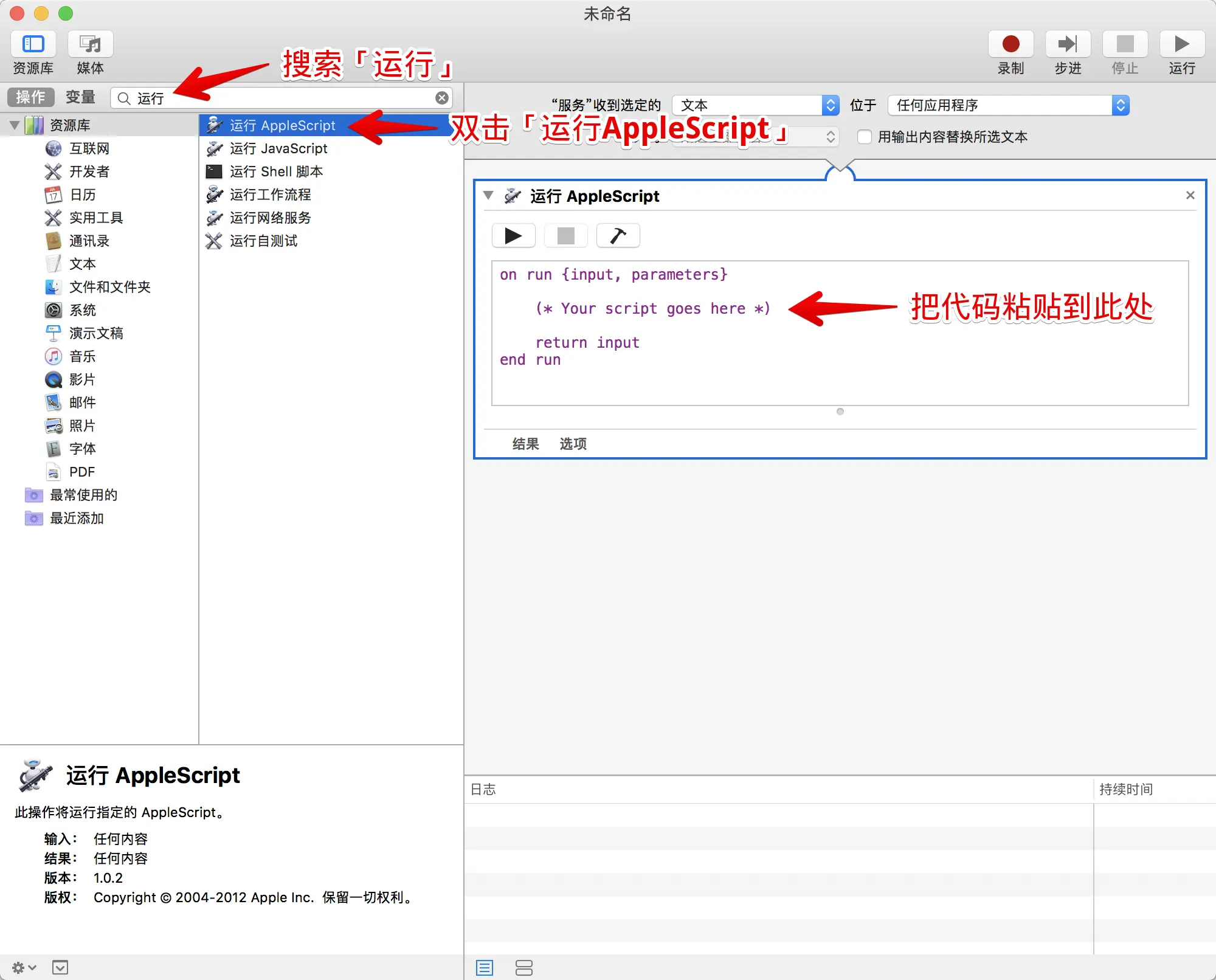Open the Options tab in AppleScript action
The image size is (1216, 980).
point(573,444)
